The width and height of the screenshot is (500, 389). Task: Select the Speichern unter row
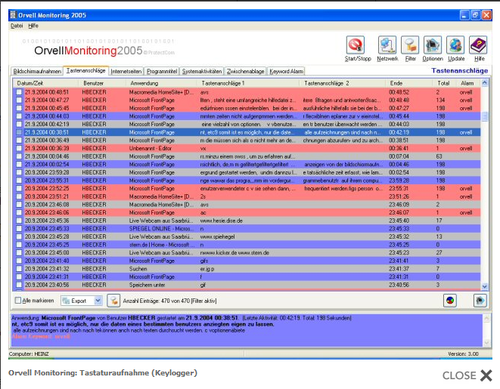[247, 285]
